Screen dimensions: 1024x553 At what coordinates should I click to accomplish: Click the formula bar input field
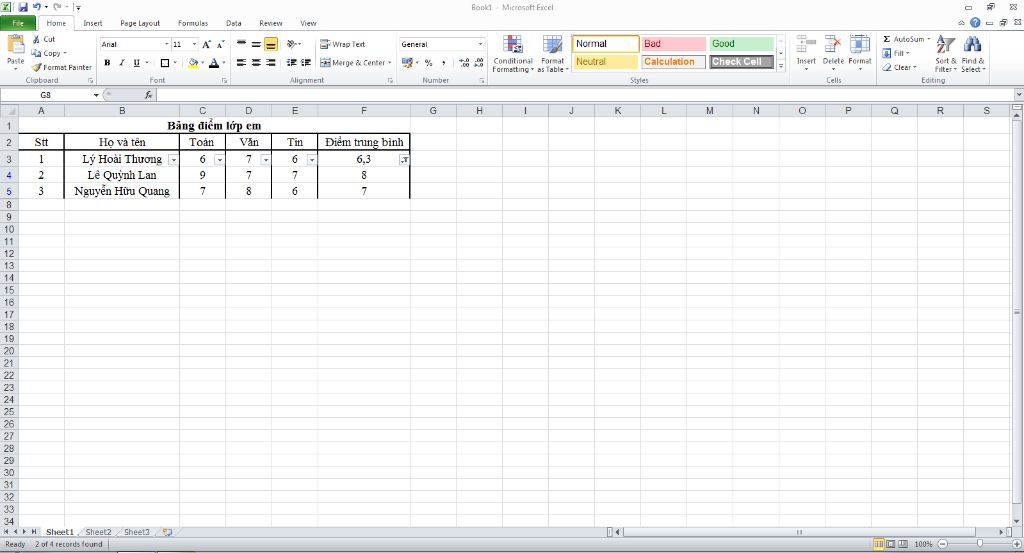click(x=584, y=95)
